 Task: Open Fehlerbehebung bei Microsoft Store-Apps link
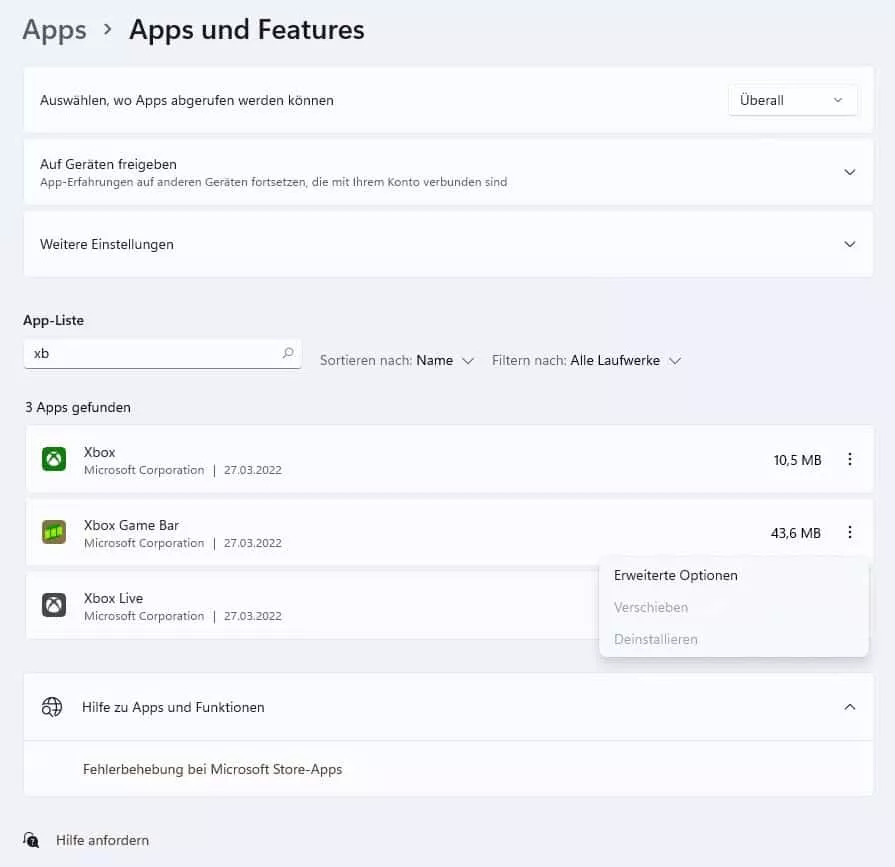pos(212,769)
